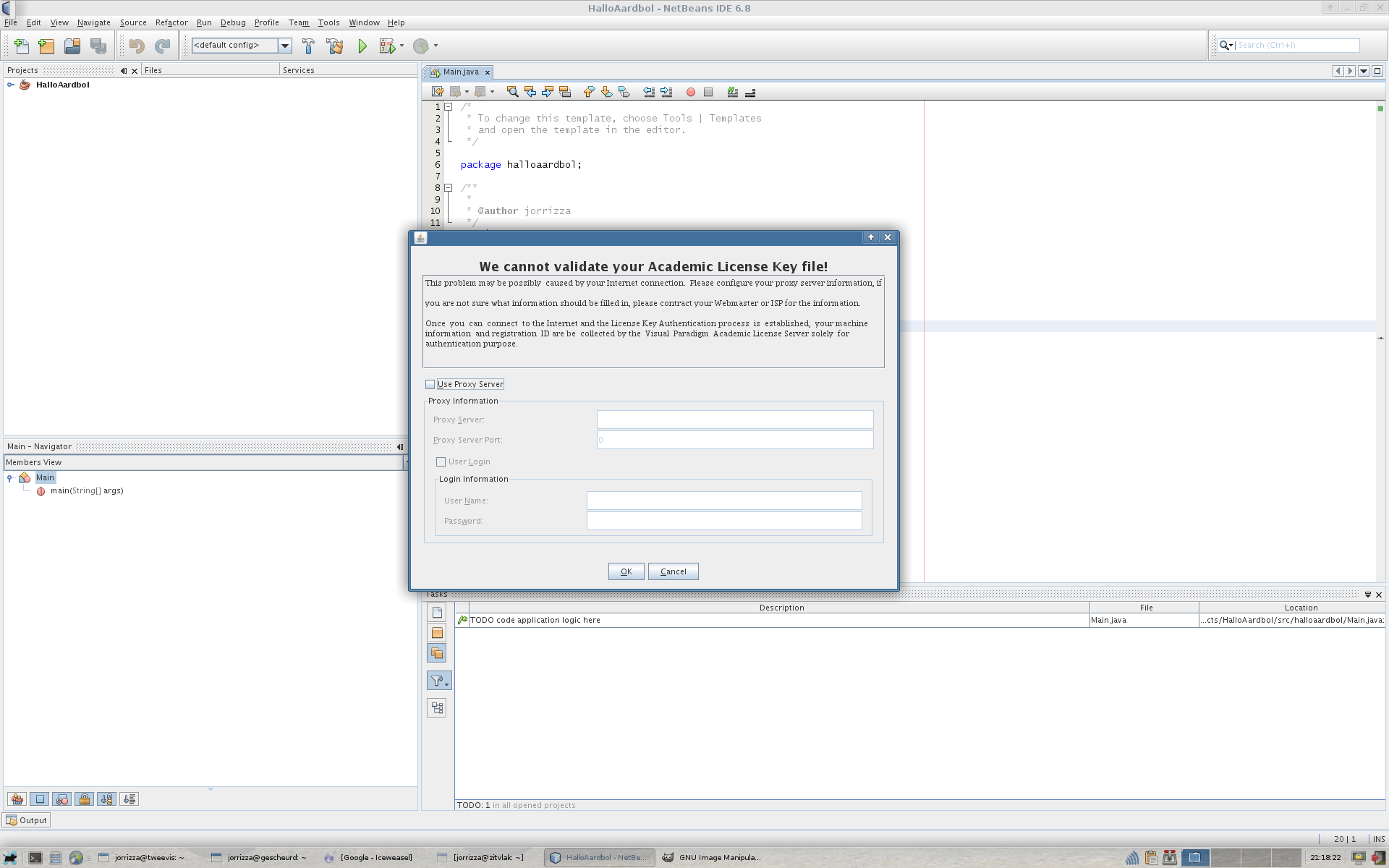Select the main(String[] args) method node
The height and width of the screenshot is (868, 1389).
tap(87, 490)
